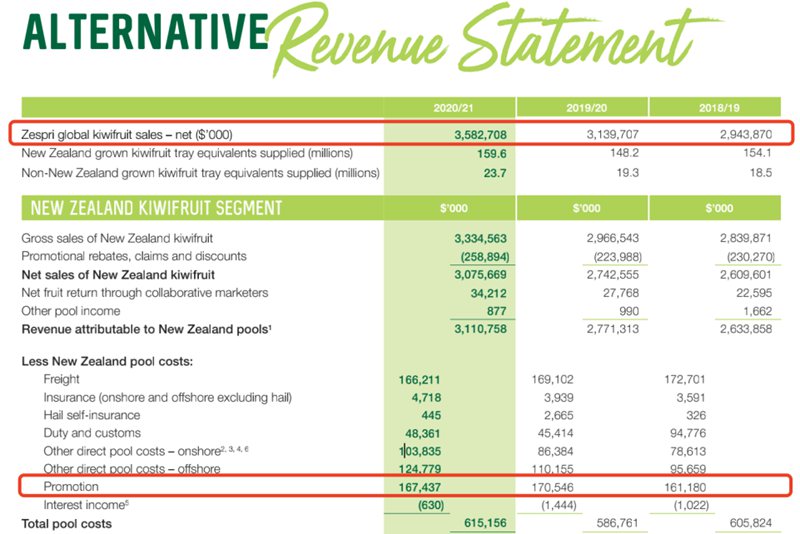Select the "2020/21" column header
Viewport: 800px width, 534px height.
(453, 108)
